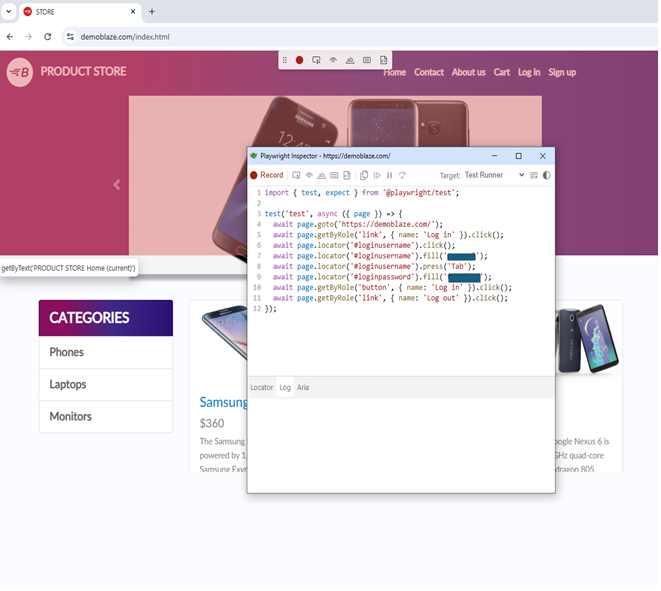Viewport: 661px width, 591px height.
Task: Minimize the Playwright Inspector window
Action: tap(494, 156)
